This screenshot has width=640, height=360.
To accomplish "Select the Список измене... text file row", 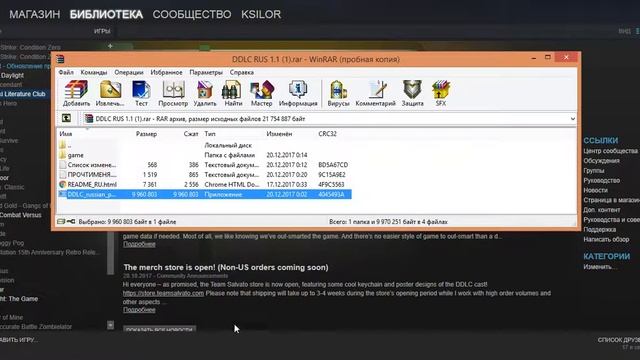I will (204, 165).
